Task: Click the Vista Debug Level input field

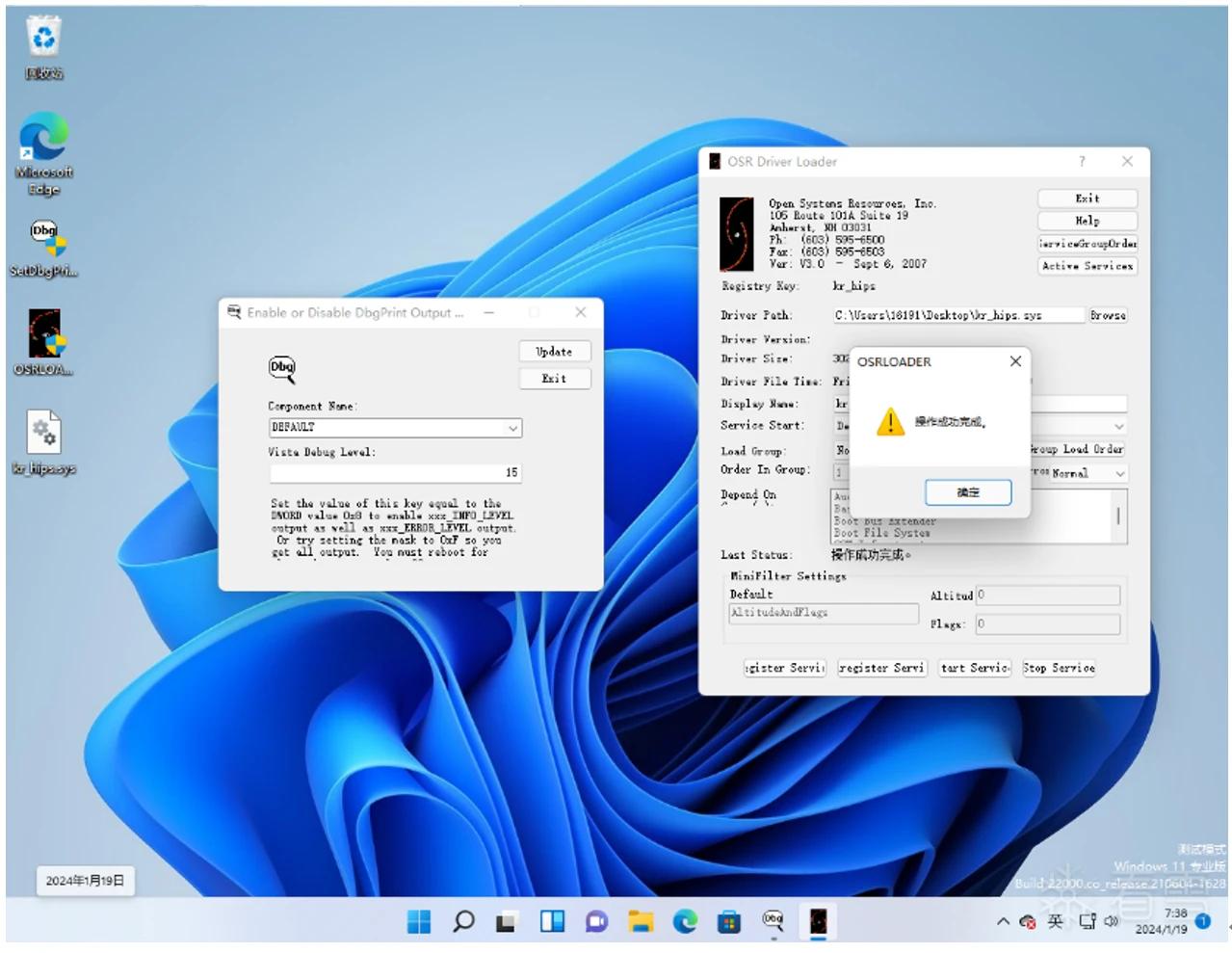Action: pyautogui.click(x=396, y=472)
